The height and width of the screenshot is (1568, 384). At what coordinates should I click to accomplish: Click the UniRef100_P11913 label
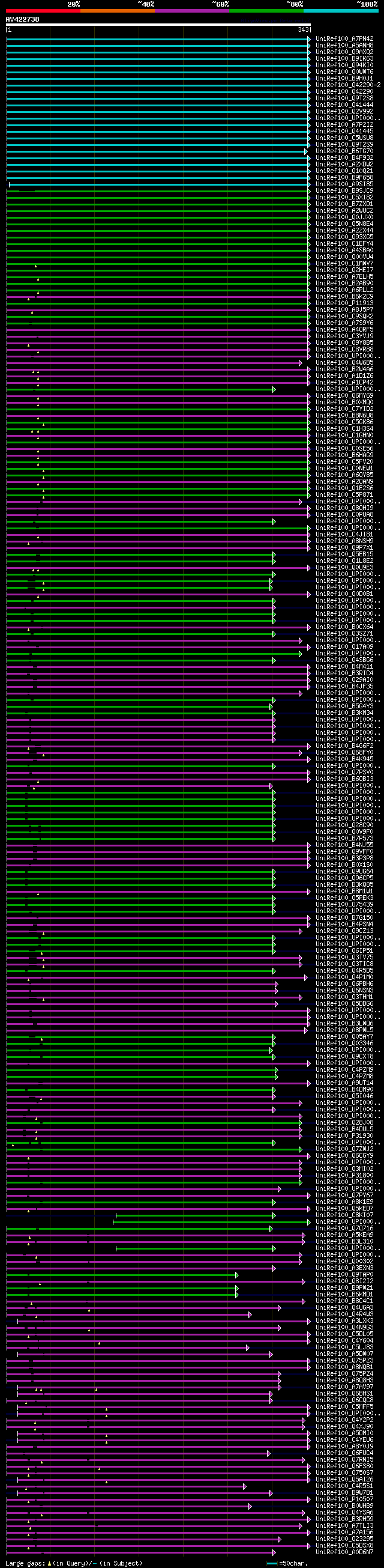pos(344,304)
